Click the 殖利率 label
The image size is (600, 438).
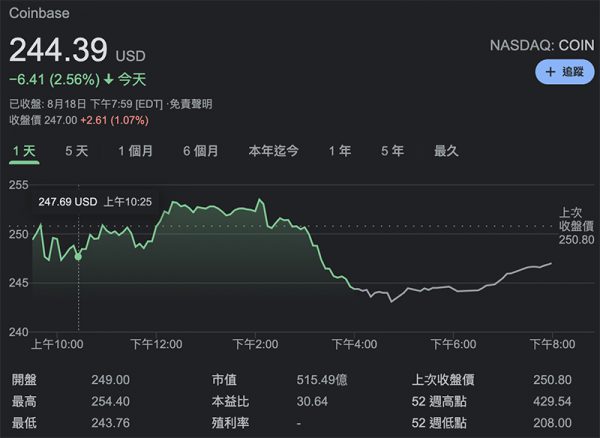230,423
